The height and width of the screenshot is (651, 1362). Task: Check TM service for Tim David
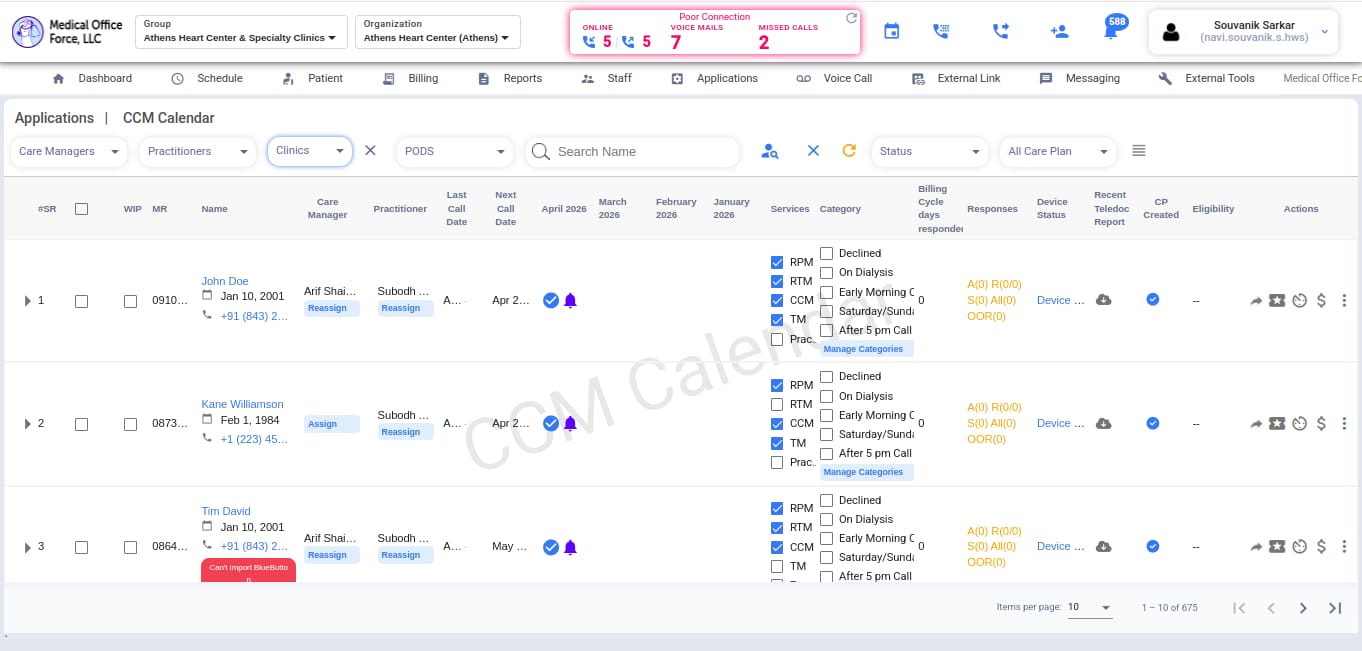[777, 566]
